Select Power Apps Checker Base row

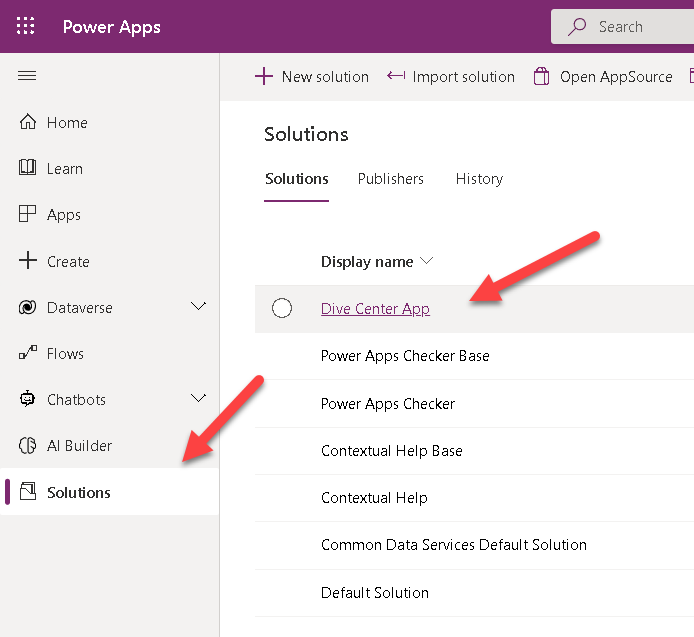tap(474, 356)
